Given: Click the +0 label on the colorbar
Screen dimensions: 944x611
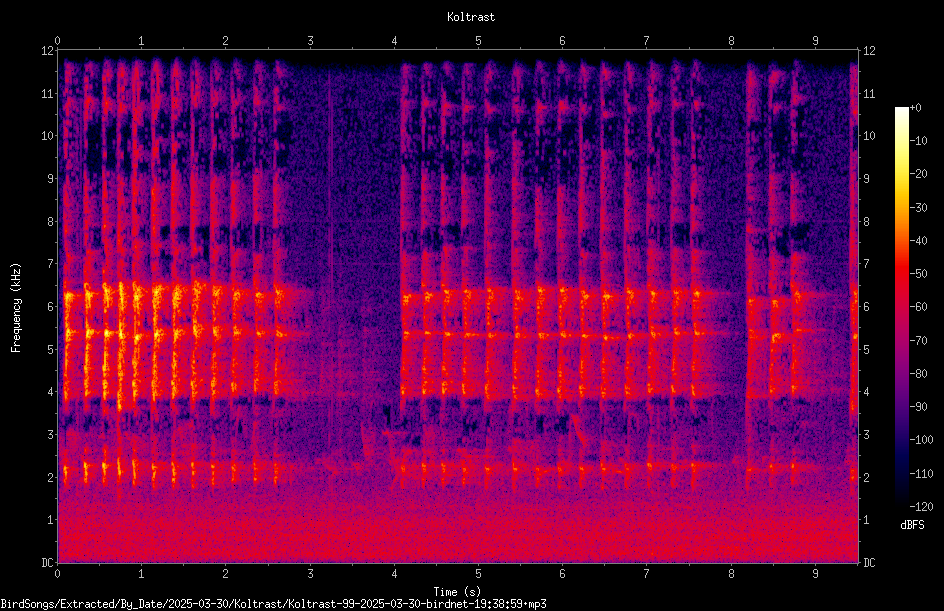Looking at the screenshot, I should [915, 108].
